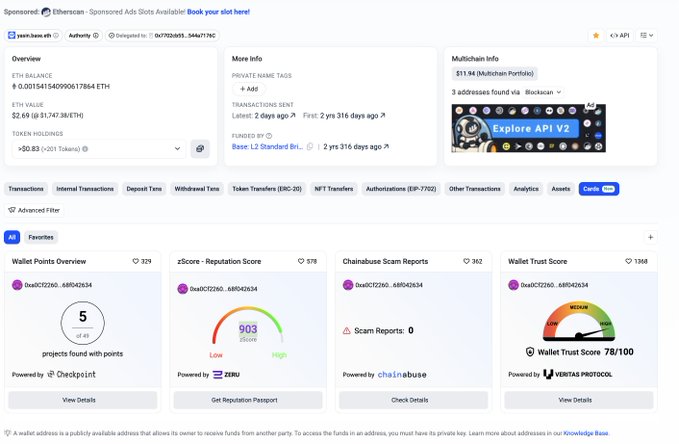
Task: Click the wallet icon beside token holdings
Action: pos(200,149)
